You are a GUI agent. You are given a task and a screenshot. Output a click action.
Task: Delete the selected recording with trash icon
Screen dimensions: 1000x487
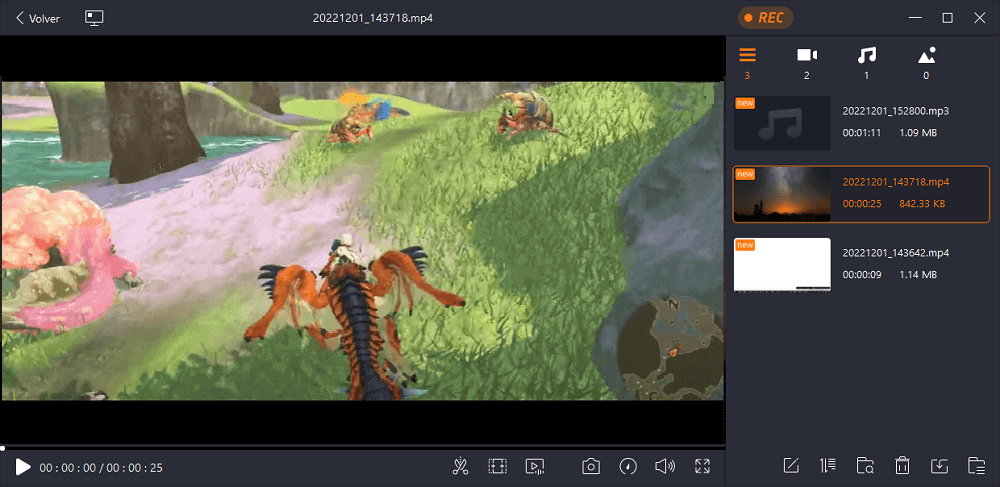(902, 466)
